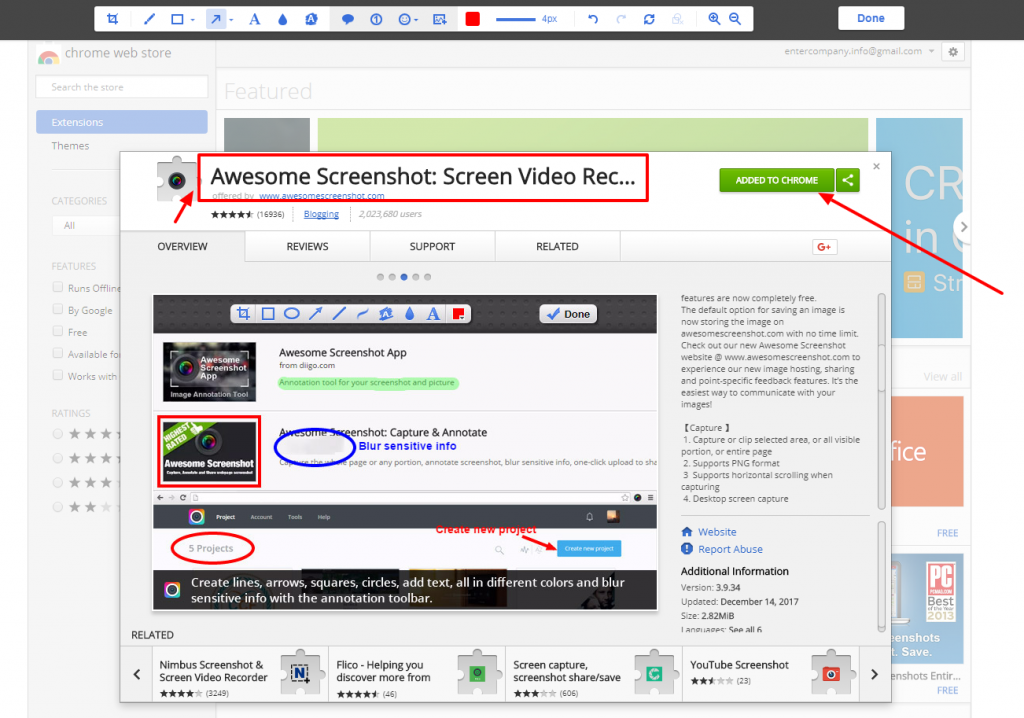Select the speech bubble callout tool
The height and width of the screenshot is (718, 1024).
pos(347,19)
